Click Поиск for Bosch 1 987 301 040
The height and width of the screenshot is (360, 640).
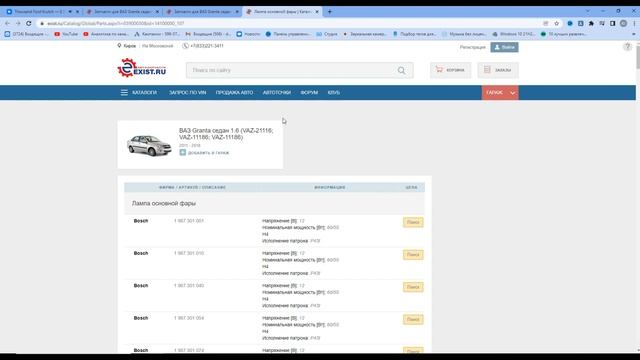413,287
